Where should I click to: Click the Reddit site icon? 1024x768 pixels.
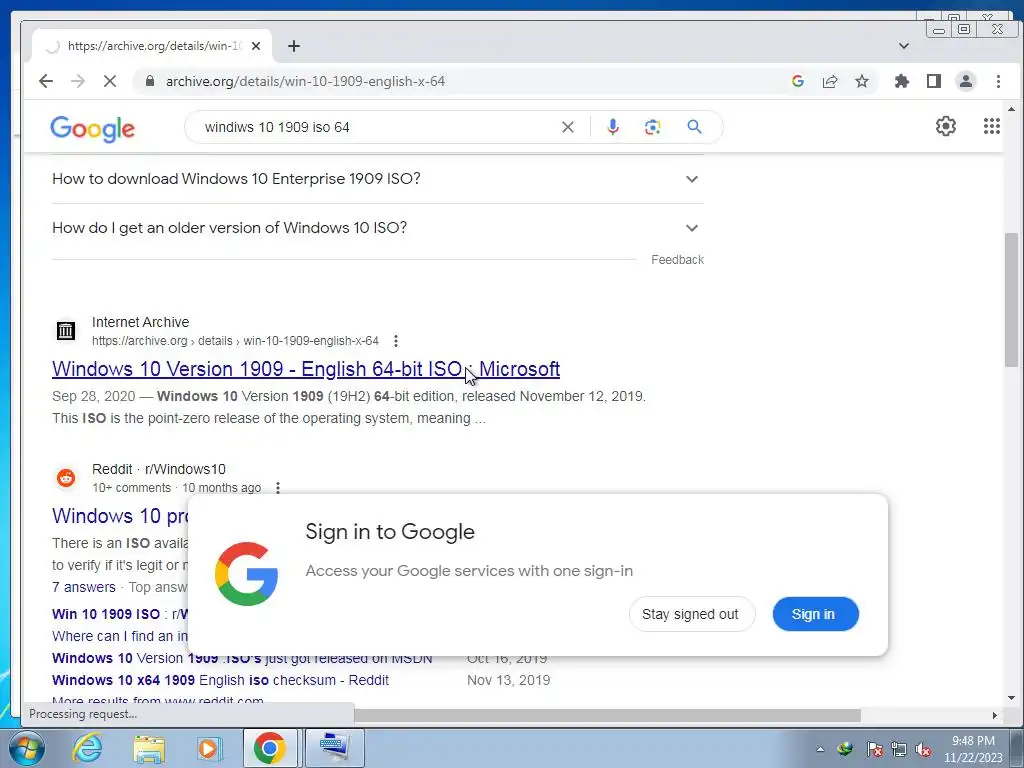click(65, 478)
